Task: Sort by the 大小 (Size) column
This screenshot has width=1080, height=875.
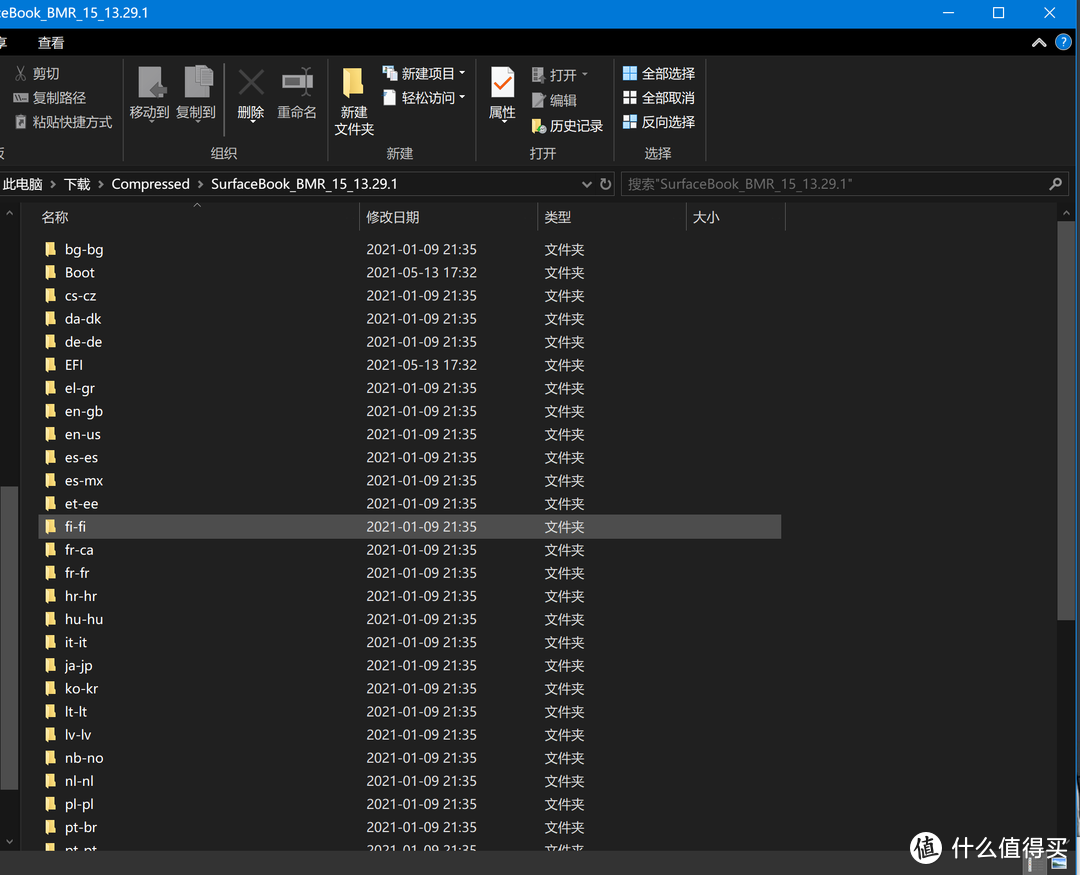Action: tap(706, 217)
